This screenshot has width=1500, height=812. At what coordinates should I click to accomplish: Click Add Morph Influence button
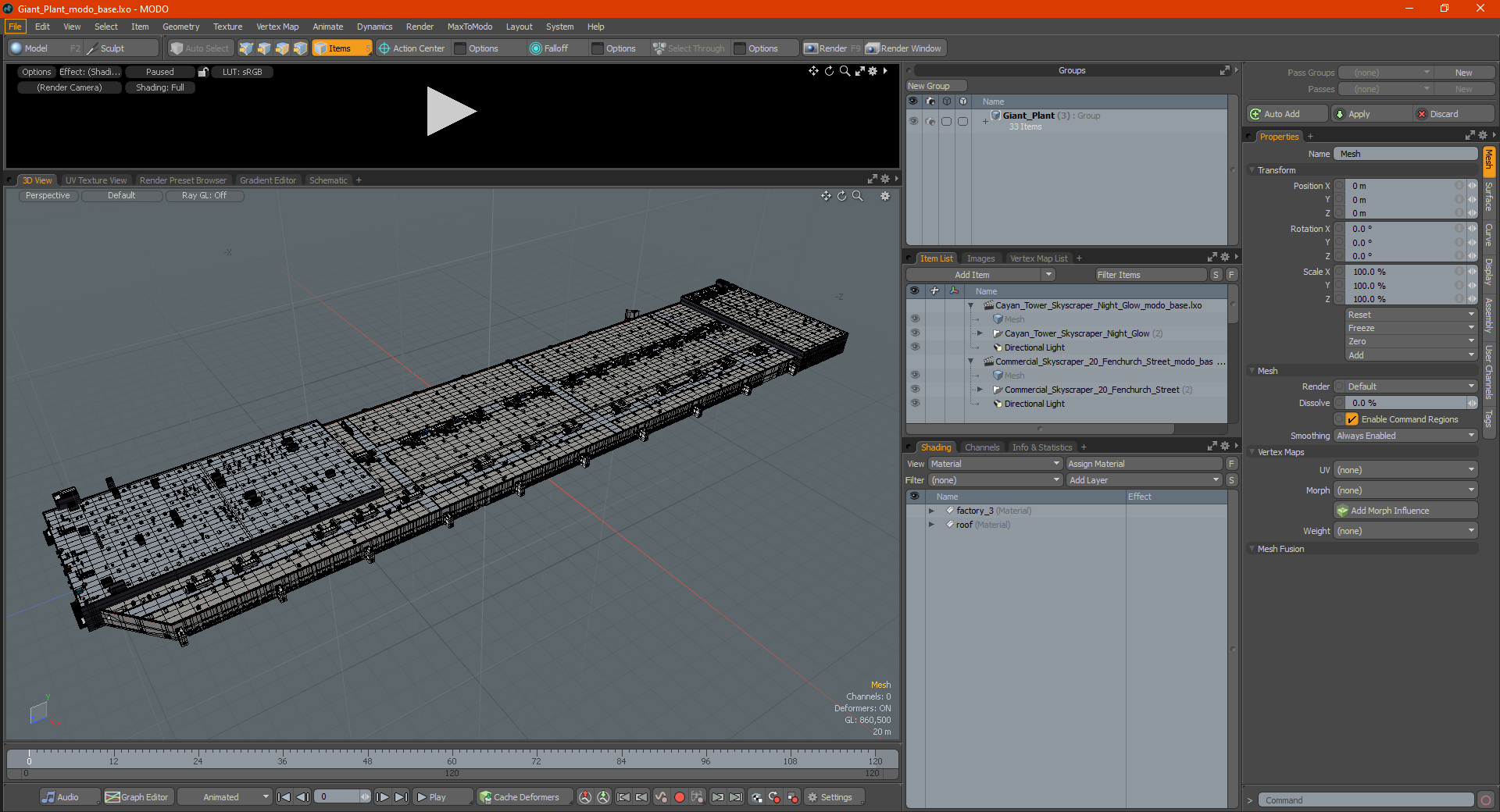[1405, 511]
